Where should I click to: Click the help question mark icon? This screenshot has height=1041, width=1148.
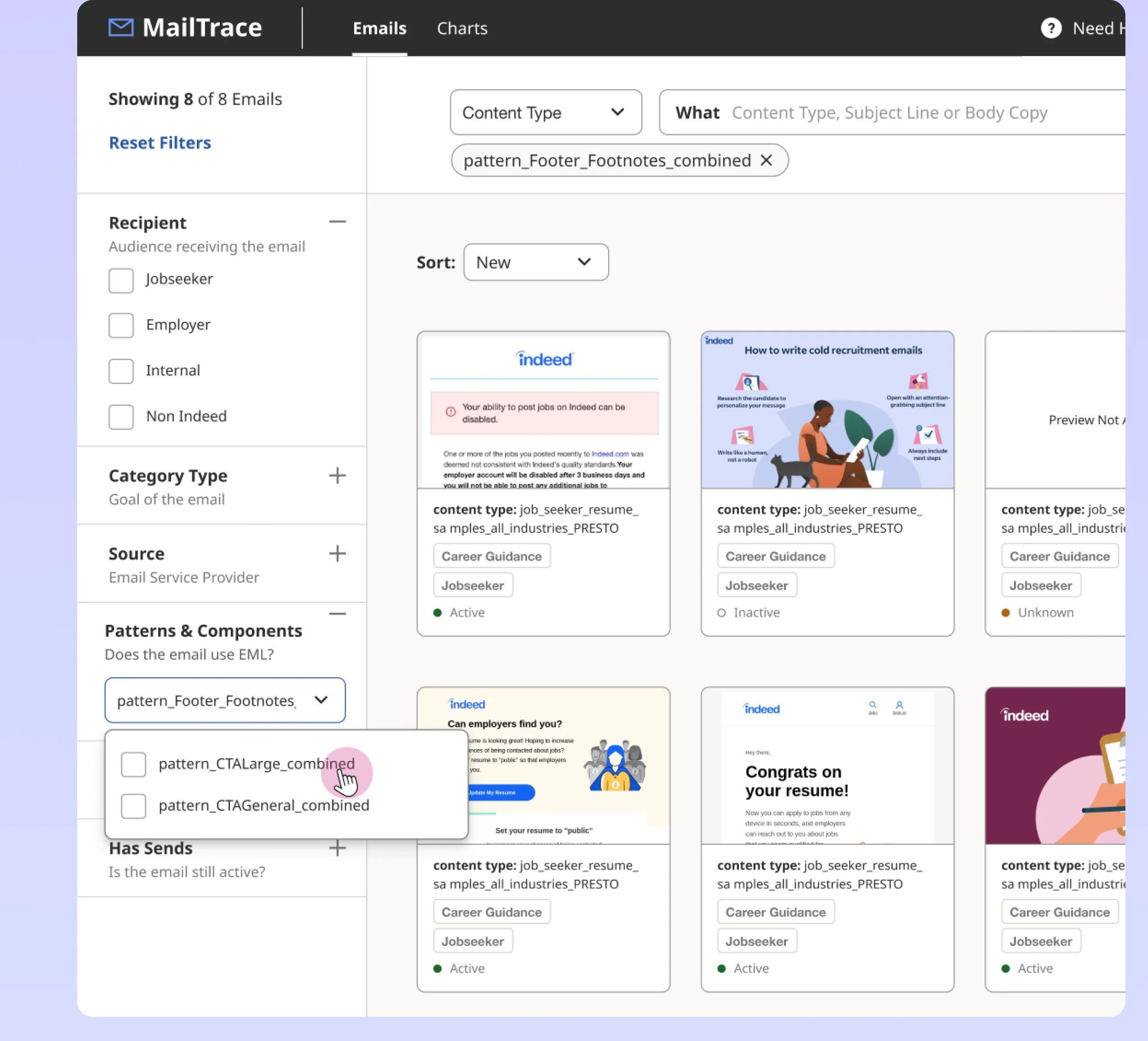tap(1051, 28)
